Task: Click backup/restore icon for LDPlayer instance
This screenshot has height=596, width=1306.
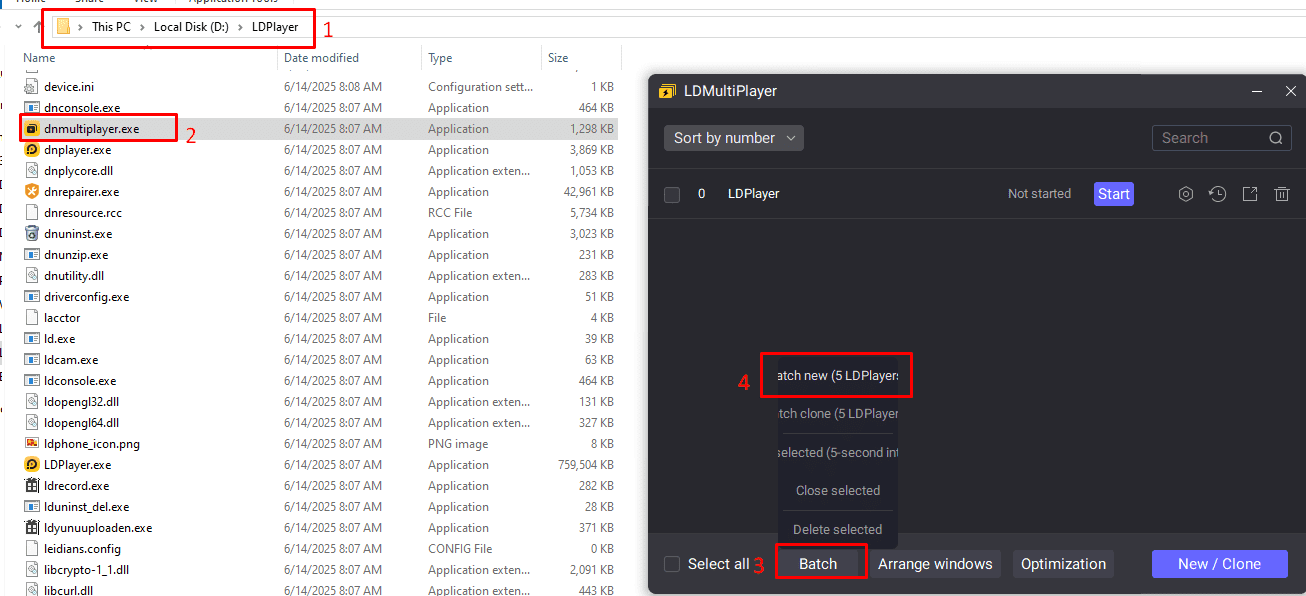Action: tap(1217, 194)
